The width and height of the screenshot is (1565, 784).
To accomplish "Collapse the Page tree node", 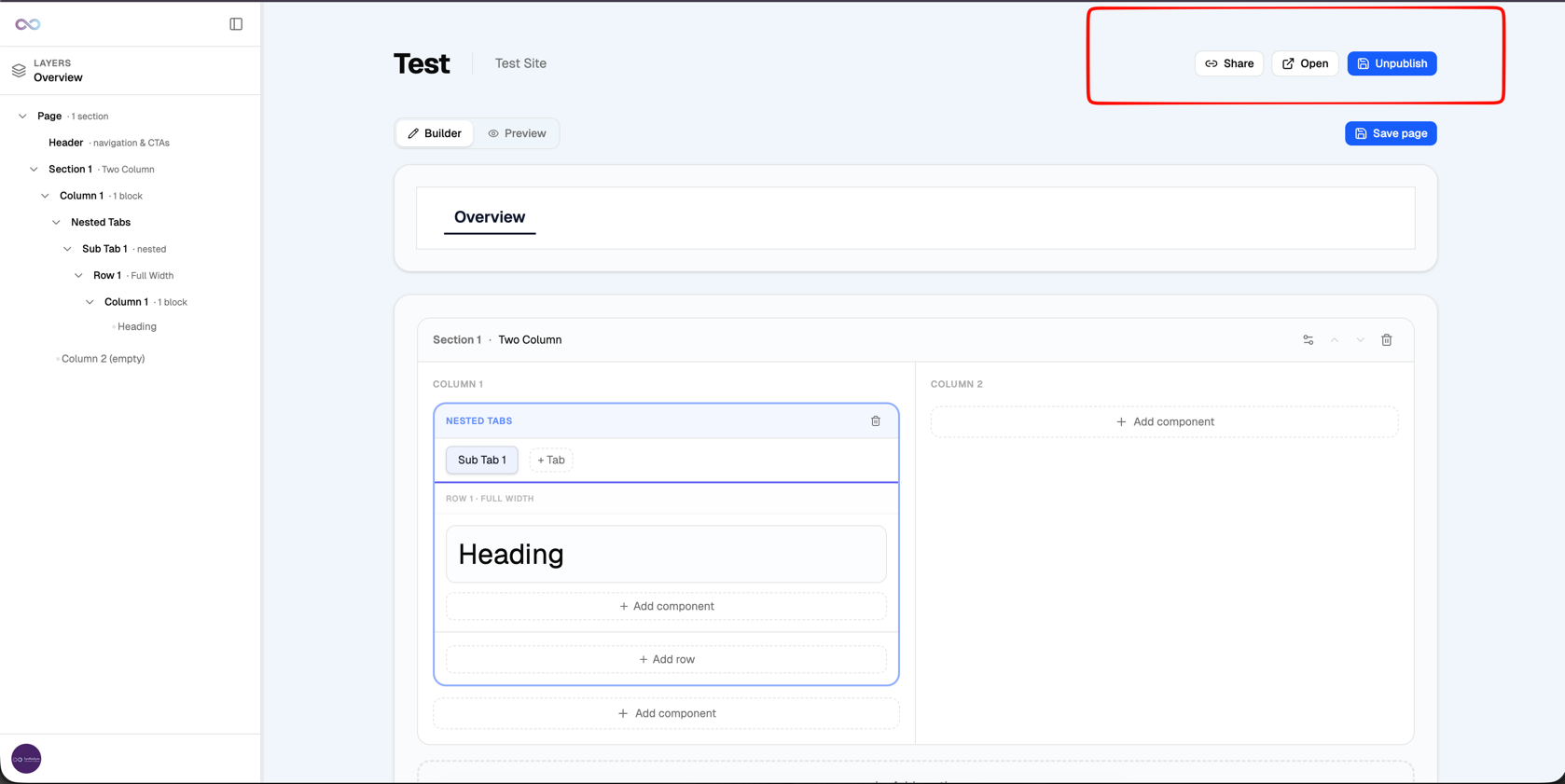I will click(x=22, y=117).
